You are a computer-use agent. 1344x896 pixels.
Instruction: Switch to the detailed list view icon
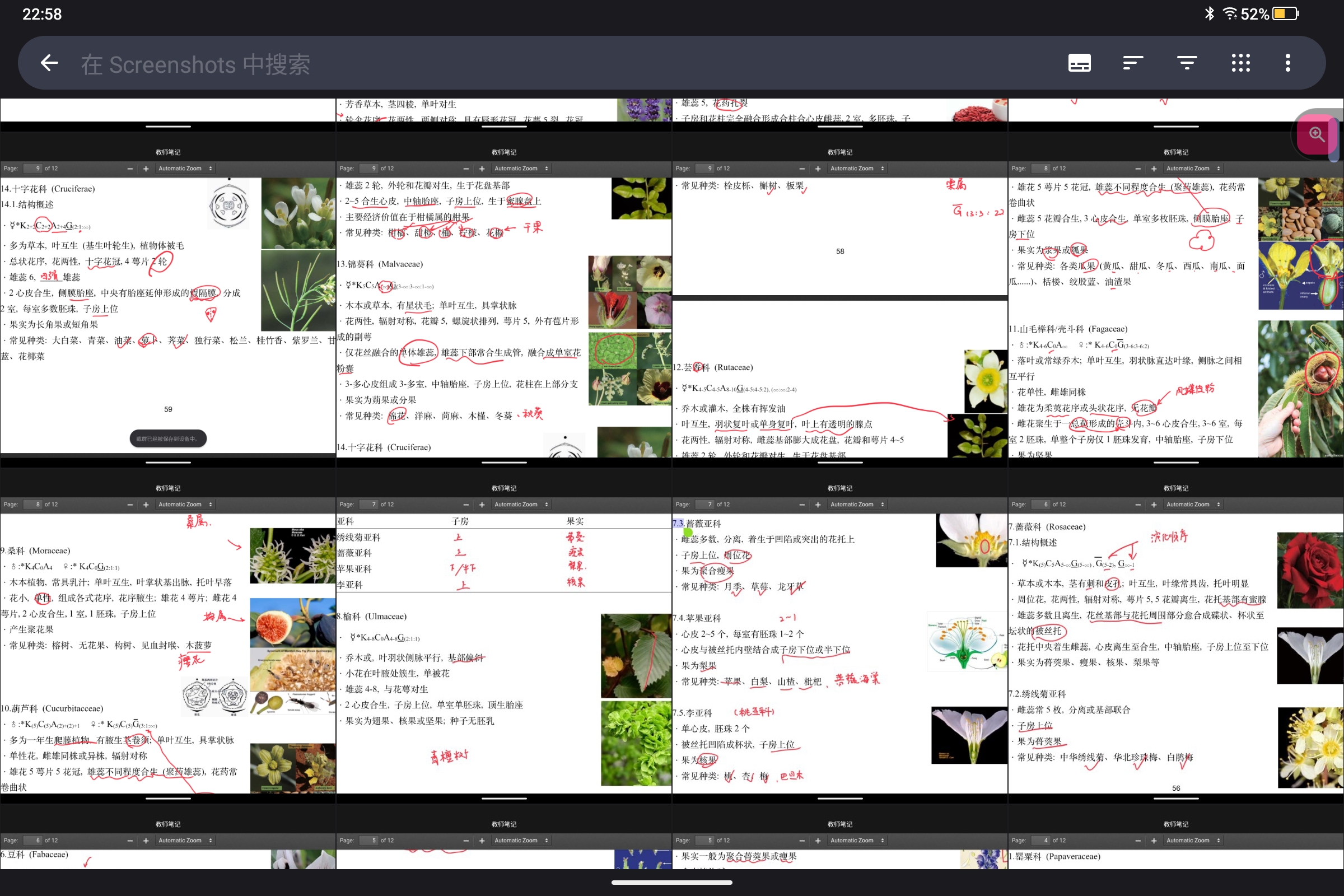(1079, 63)
